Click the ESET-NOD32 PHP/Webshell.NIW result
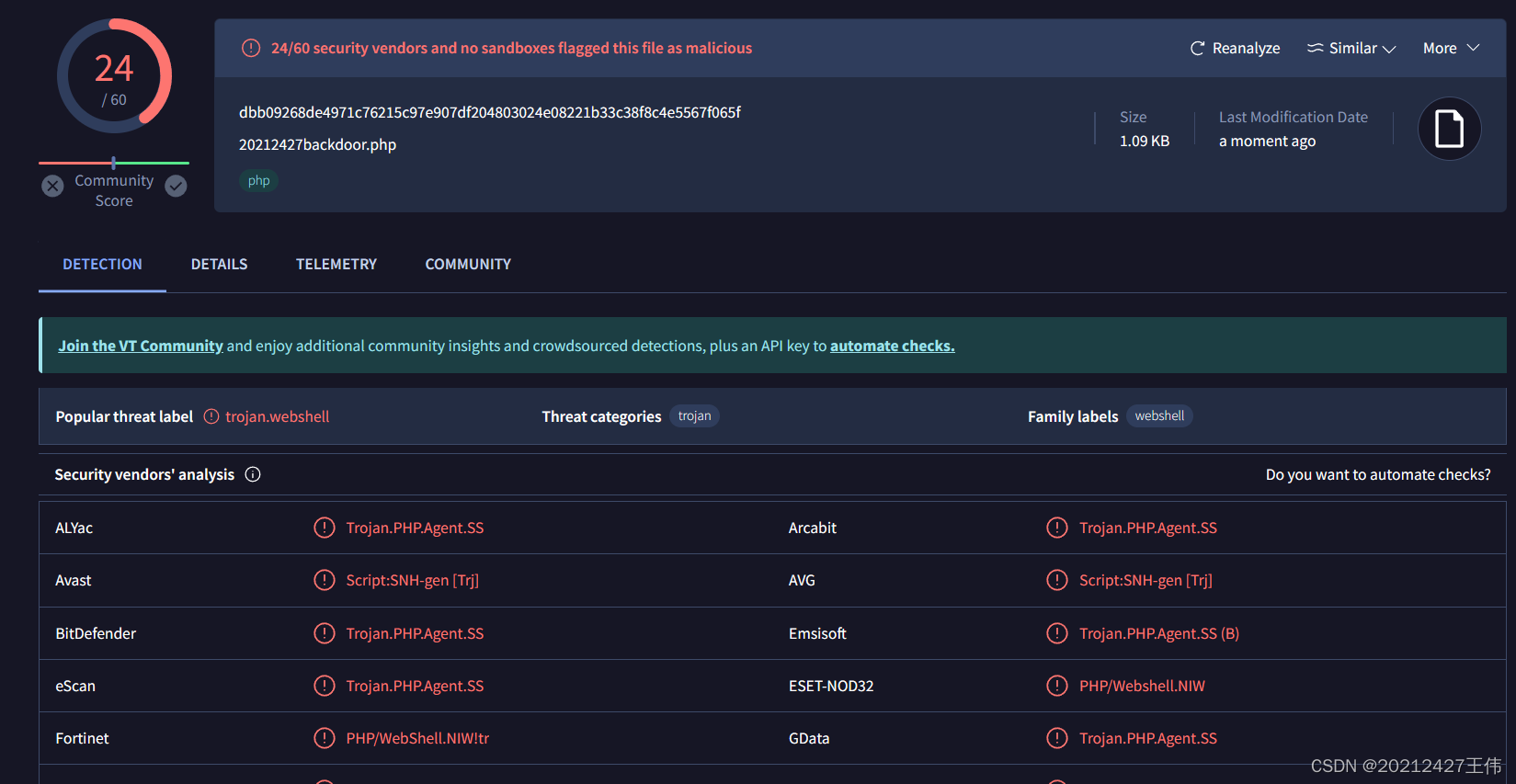This screenshot has height=784, width=1516. (x=1142, y=686)
